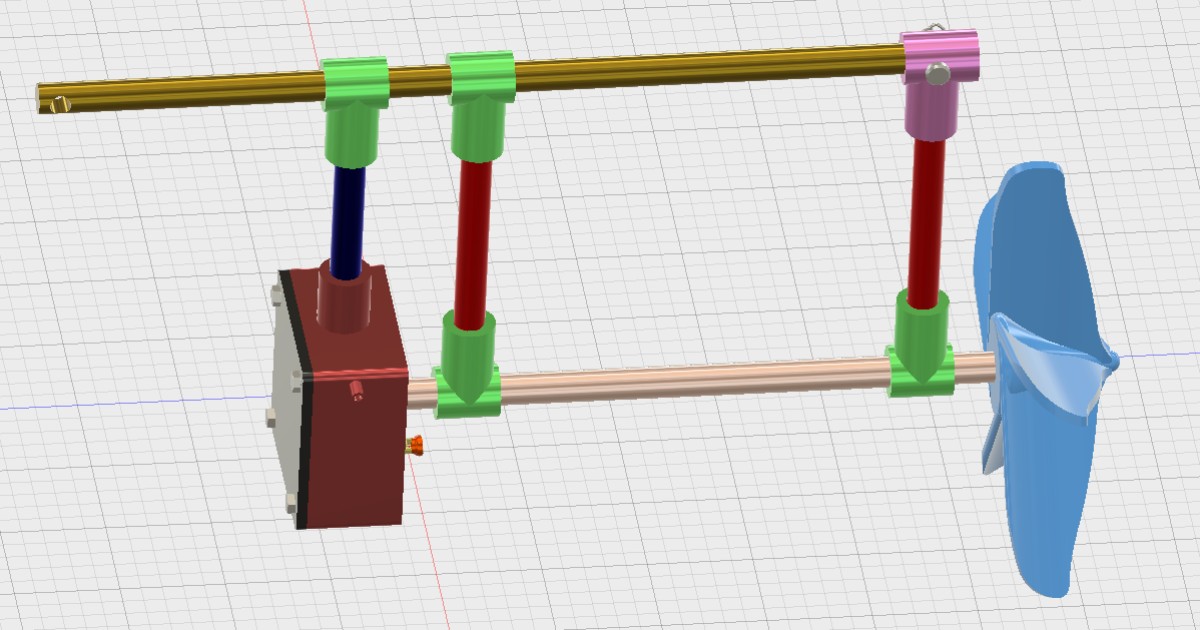Select the small maroon shaft stub on the gearbox
Viewport: 1200px width, 630px height.
pyautogui.click(x=357, y=390)
